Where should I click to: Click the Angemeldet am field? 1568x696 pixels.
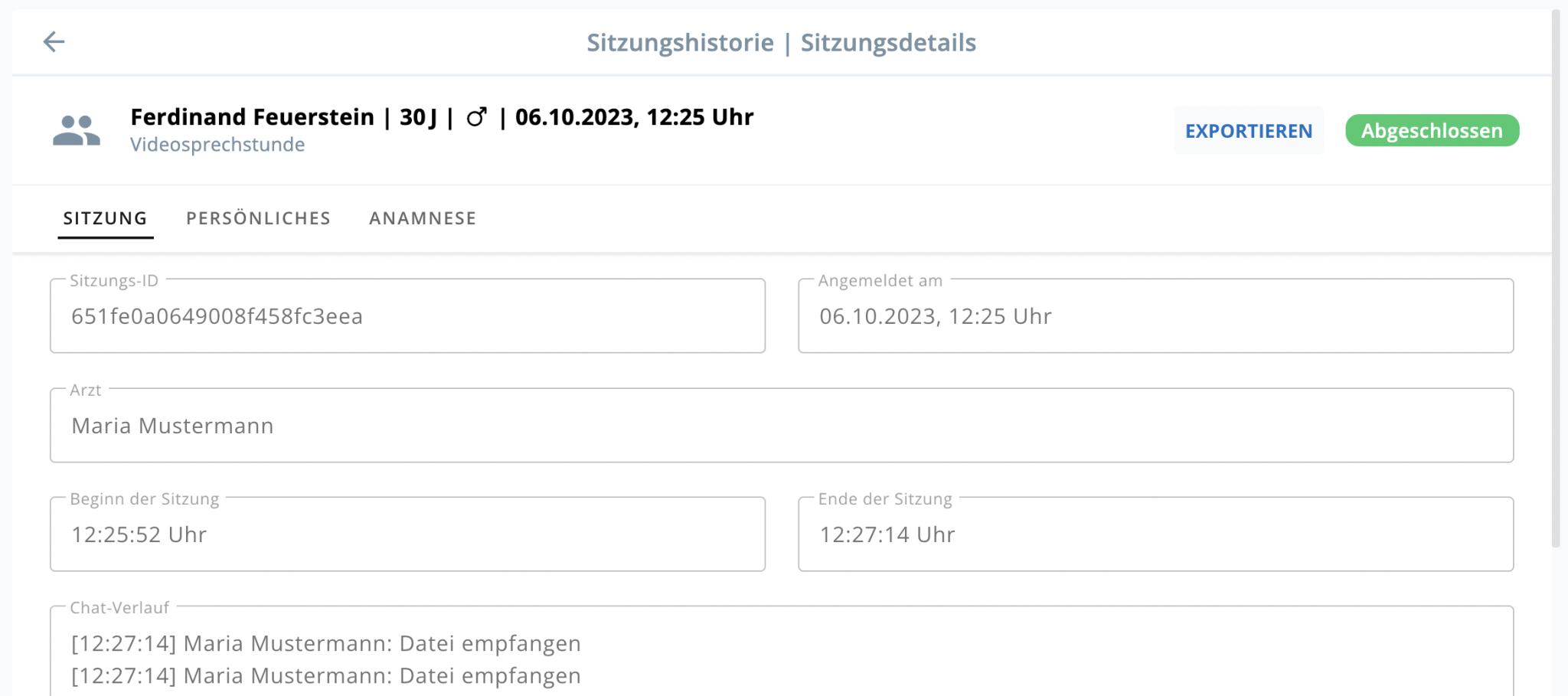[1156, 315]
